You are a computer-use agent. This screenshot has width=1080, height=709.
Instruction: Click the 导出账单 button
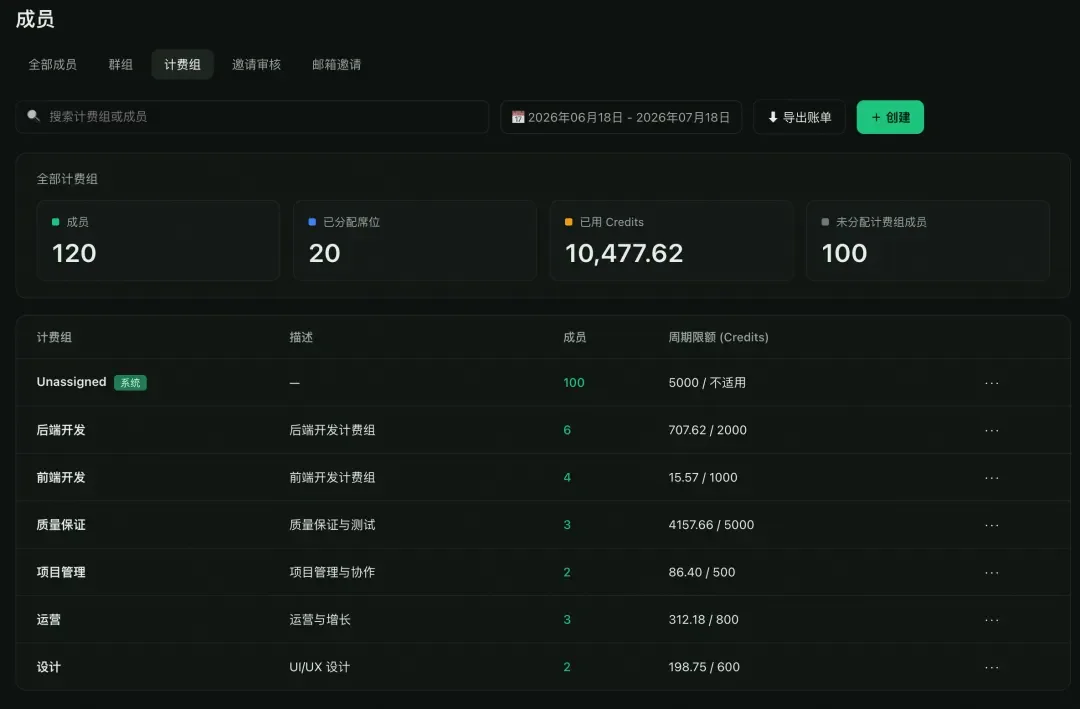pyautogui.click(x=799, y=117)
